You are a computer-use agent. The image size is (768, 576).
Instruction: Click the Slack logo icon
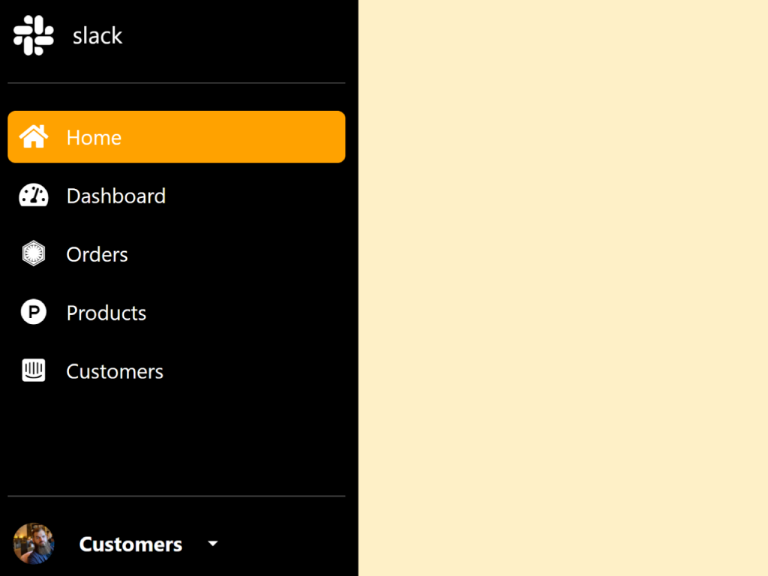[x=33, y=36]
